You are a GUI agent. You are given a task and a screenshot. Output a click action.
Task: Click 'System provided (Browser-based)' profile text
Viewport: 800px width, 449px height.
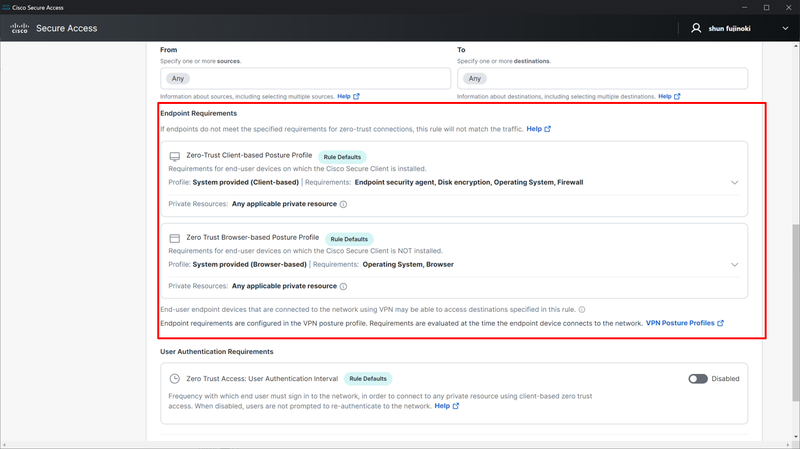pyautogui.click(x=249, y=264)
